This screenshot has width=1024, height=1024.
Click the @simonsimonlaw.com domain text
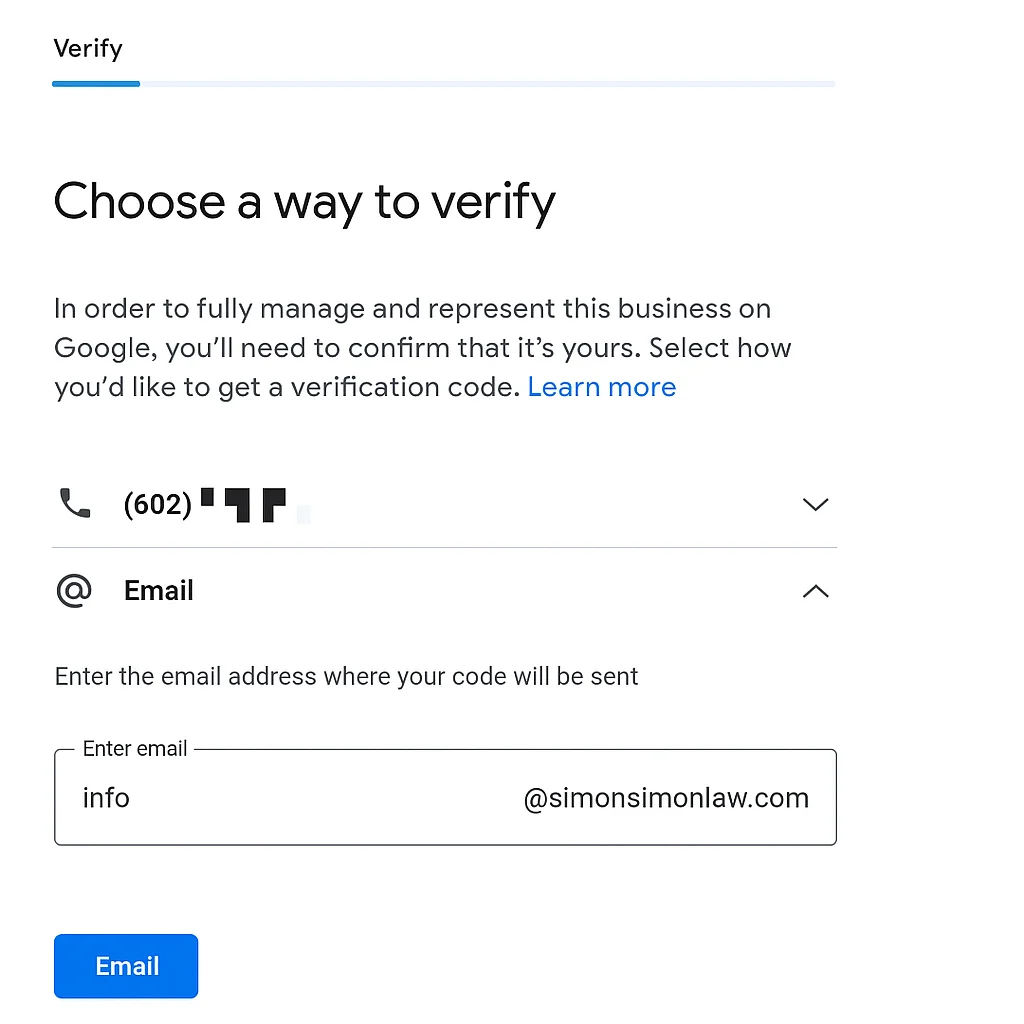tap(665, 797)
